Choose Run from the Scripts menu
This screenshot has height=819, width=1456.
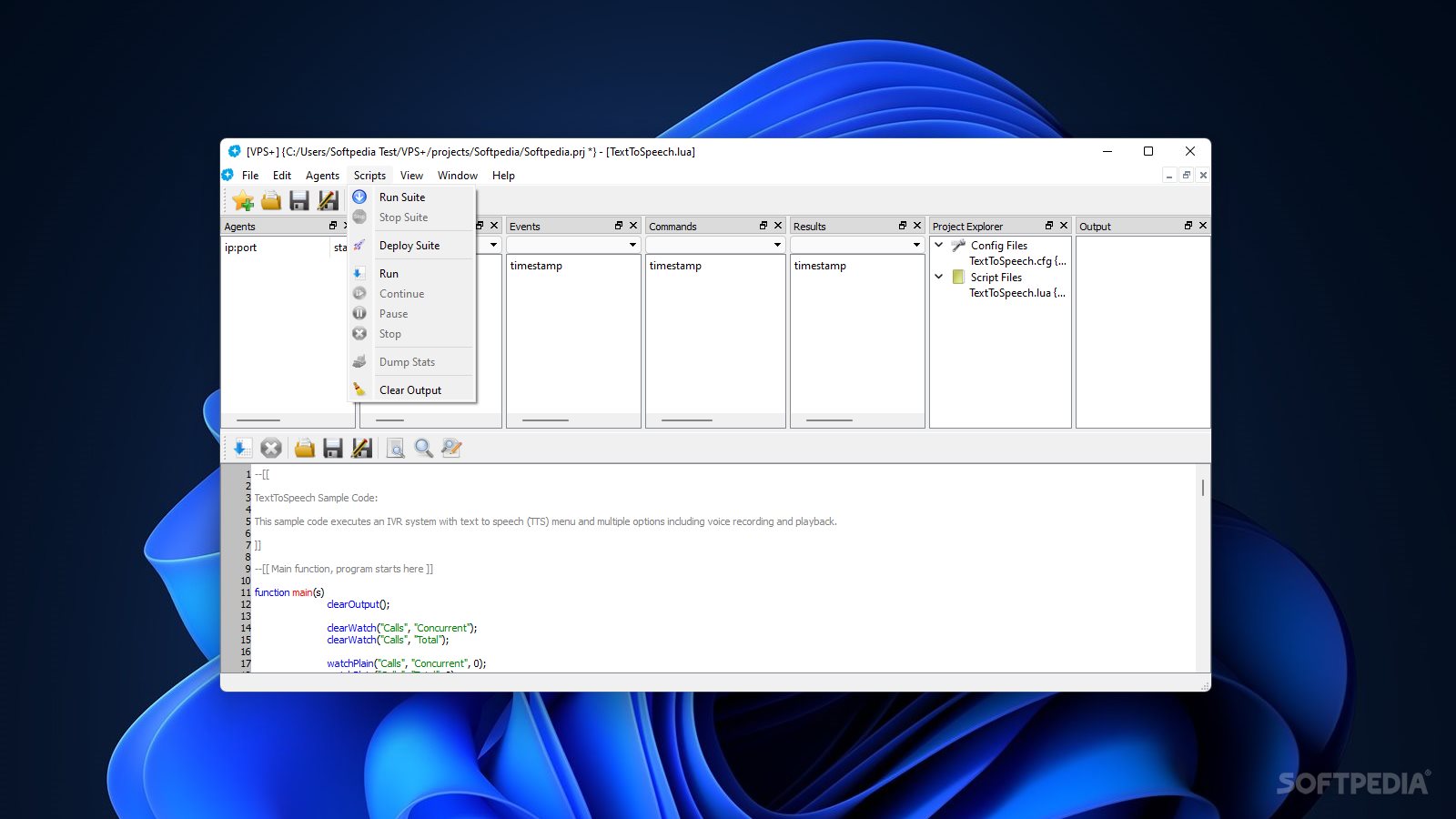tap(411, 274)
